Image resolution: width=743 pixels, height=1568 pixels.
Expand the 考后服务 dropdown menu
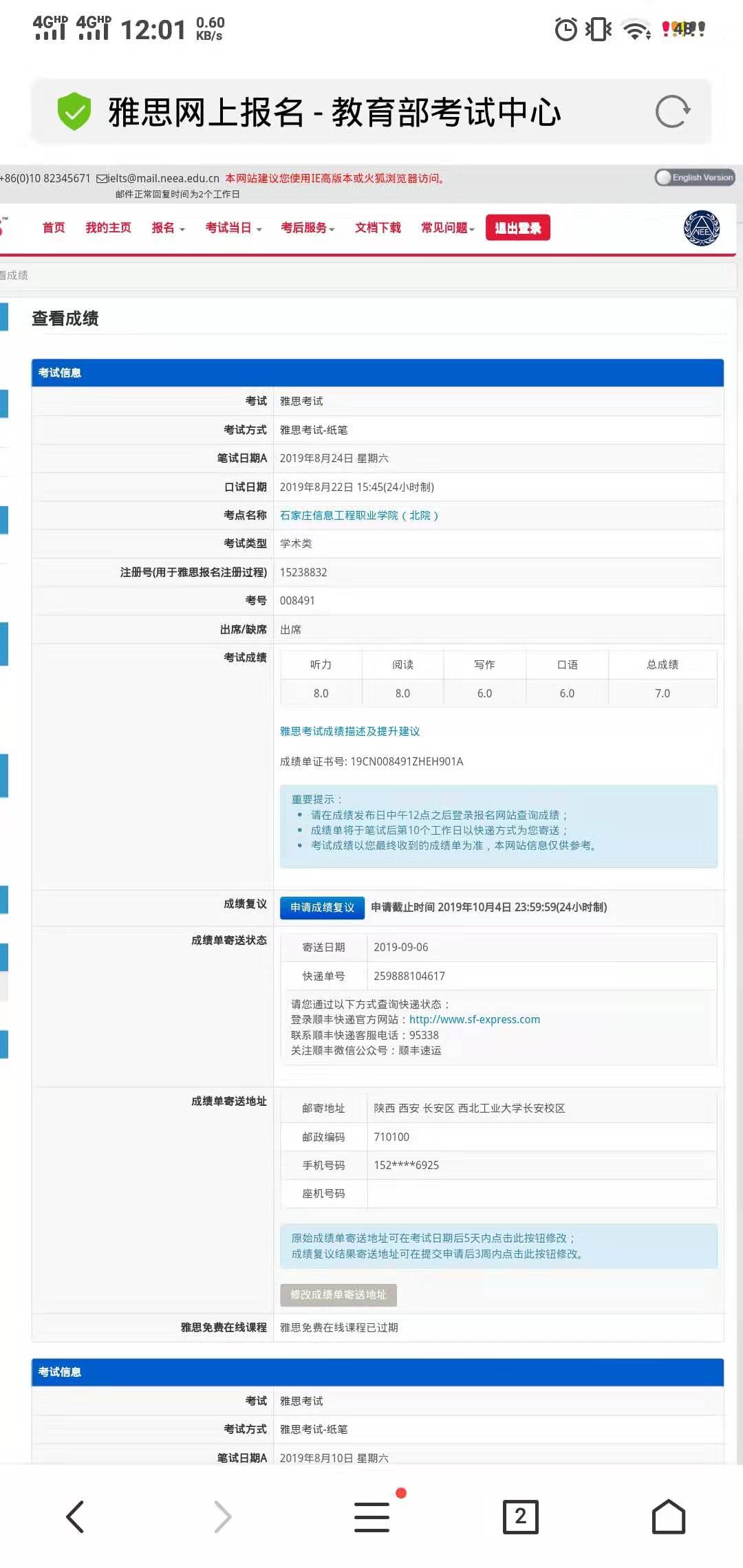308,228
